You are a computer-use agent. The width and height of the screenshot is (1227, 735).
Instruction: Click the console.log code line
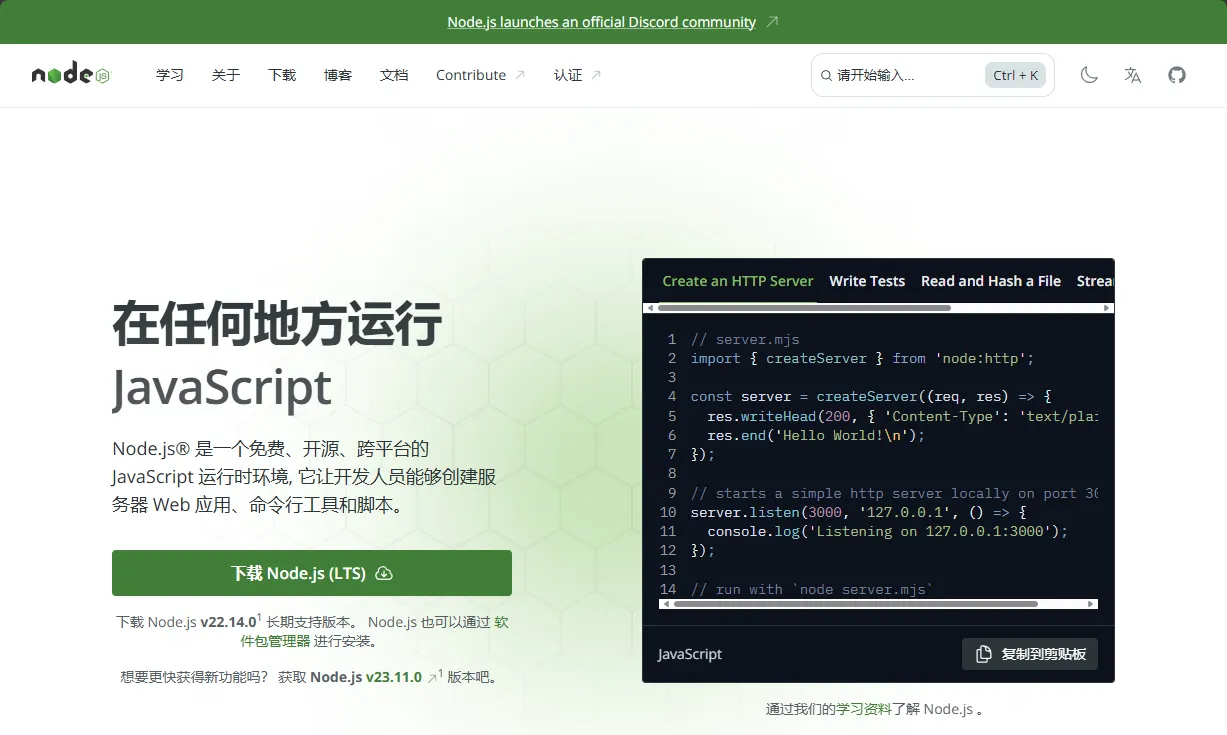click(888, 531)
